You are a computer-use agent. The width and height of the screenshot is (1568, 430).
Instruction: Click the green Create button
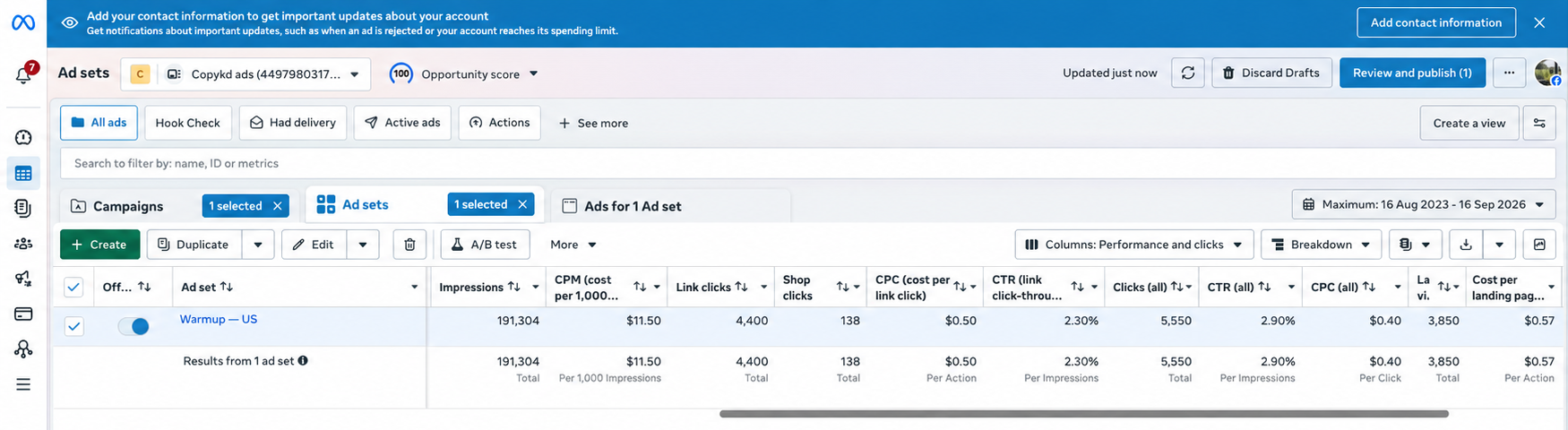click(99, 245)
